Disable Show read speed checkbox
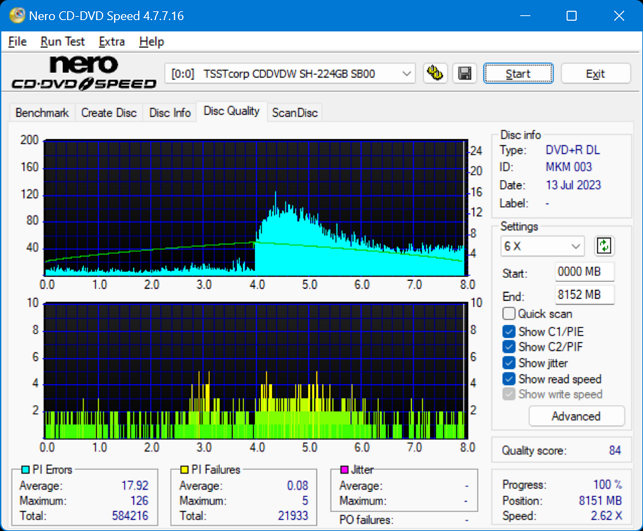 (508, 379)
